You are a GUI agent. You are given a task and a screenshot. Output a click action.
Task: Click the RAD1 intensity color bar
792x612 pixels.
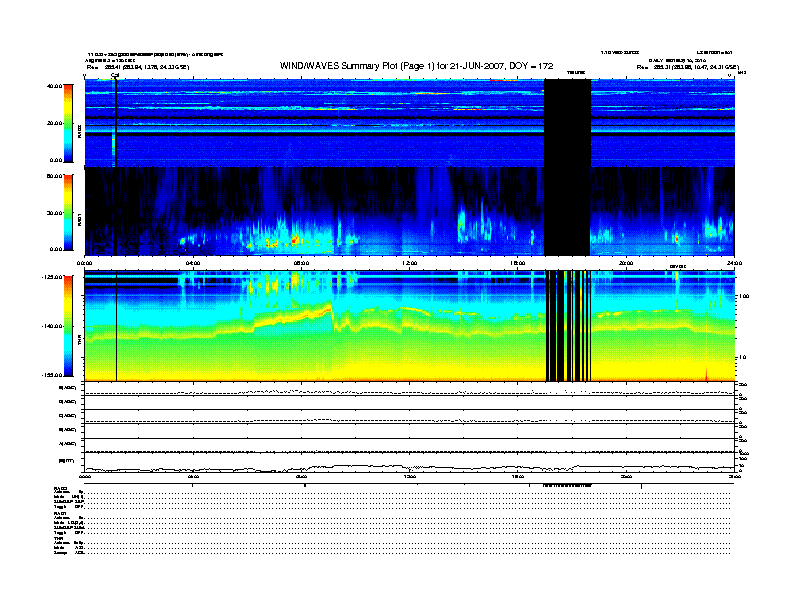68,213
